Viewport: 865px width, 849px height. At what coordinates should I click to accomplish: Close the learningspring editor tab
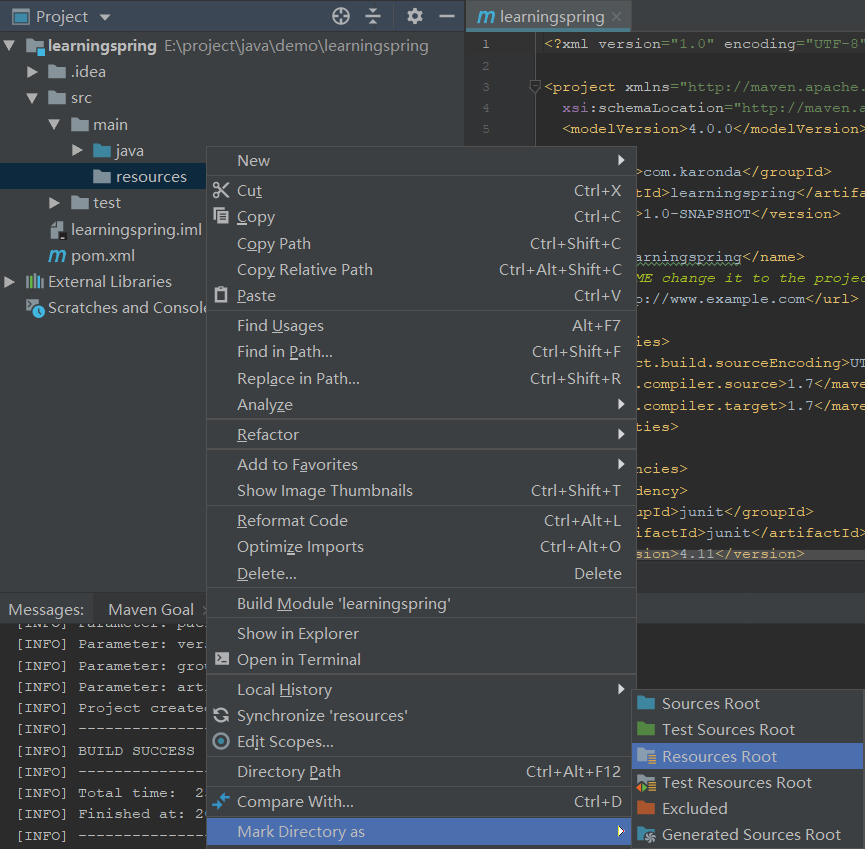coord(617,17)
